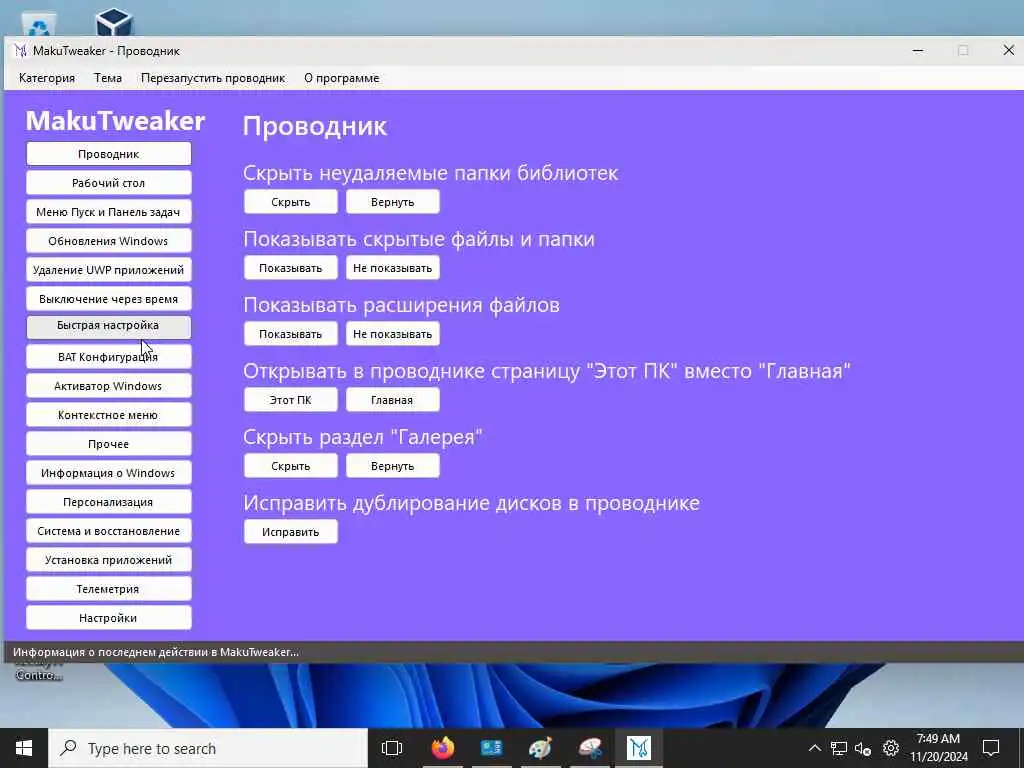Click the status bar last action text
Image resolution: width=1024 pixels, height=768 pixels.
tap(156, 652)
